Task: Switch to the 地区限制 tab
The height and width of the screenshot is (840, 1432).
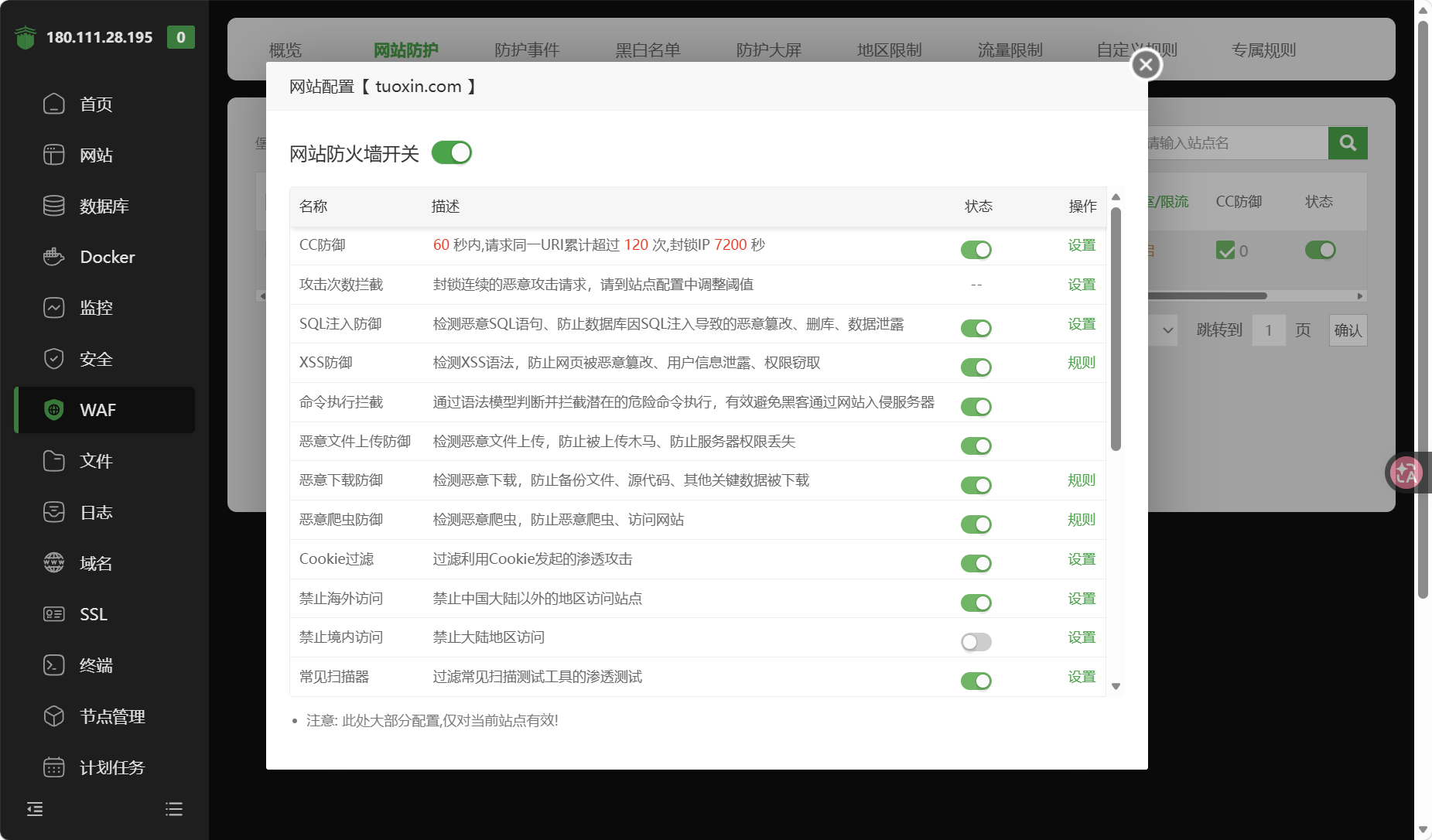Action: (x=889, y=50)
